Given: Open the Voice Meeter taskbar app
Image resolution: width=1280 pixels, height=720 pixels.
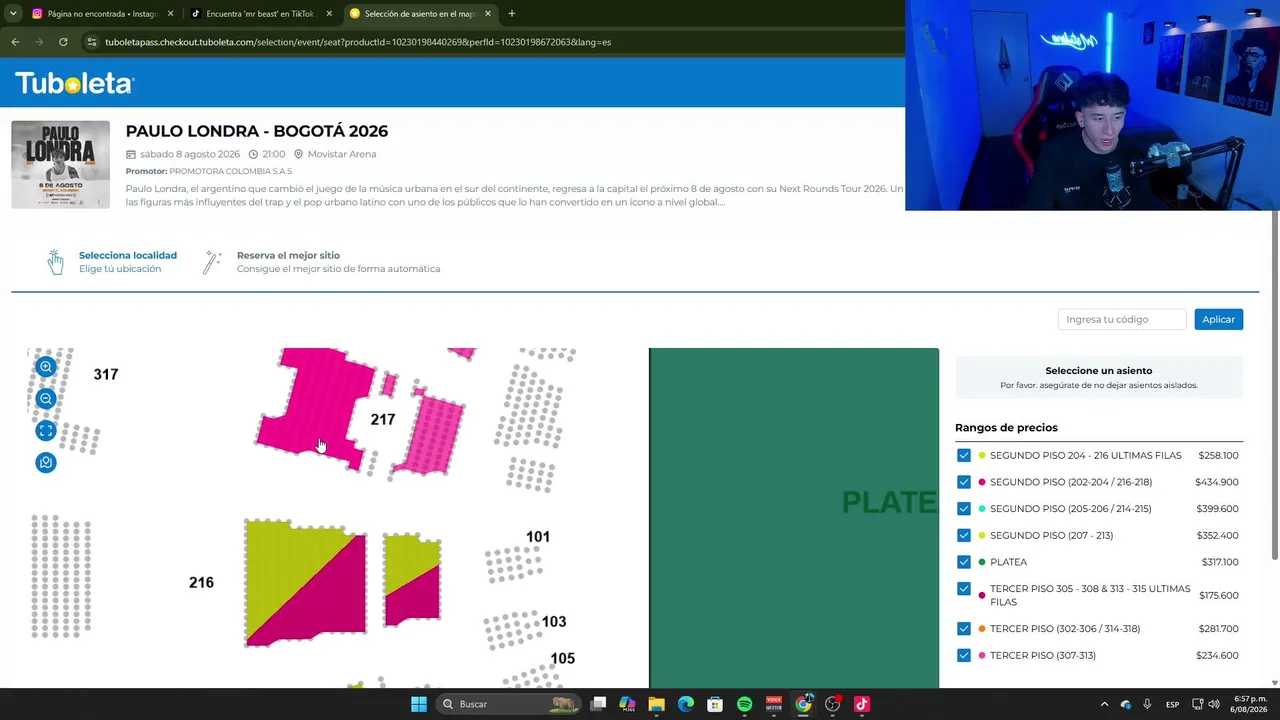Looking at the screenshot, I should point(773,704).
